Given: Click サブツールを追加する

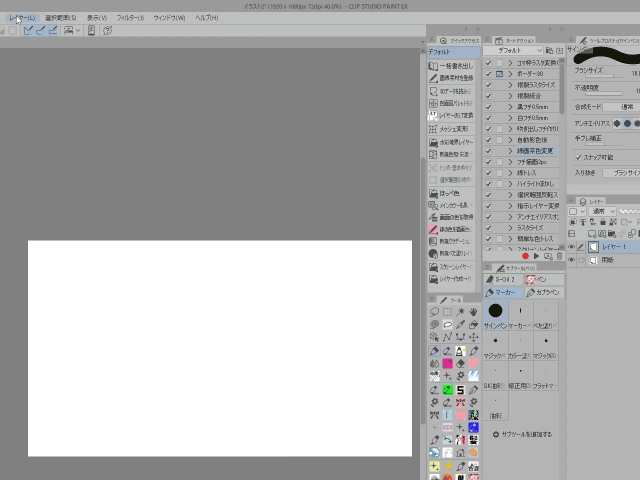Looking at the screenshot, I should pyautogui.click(x=522, y=434).
